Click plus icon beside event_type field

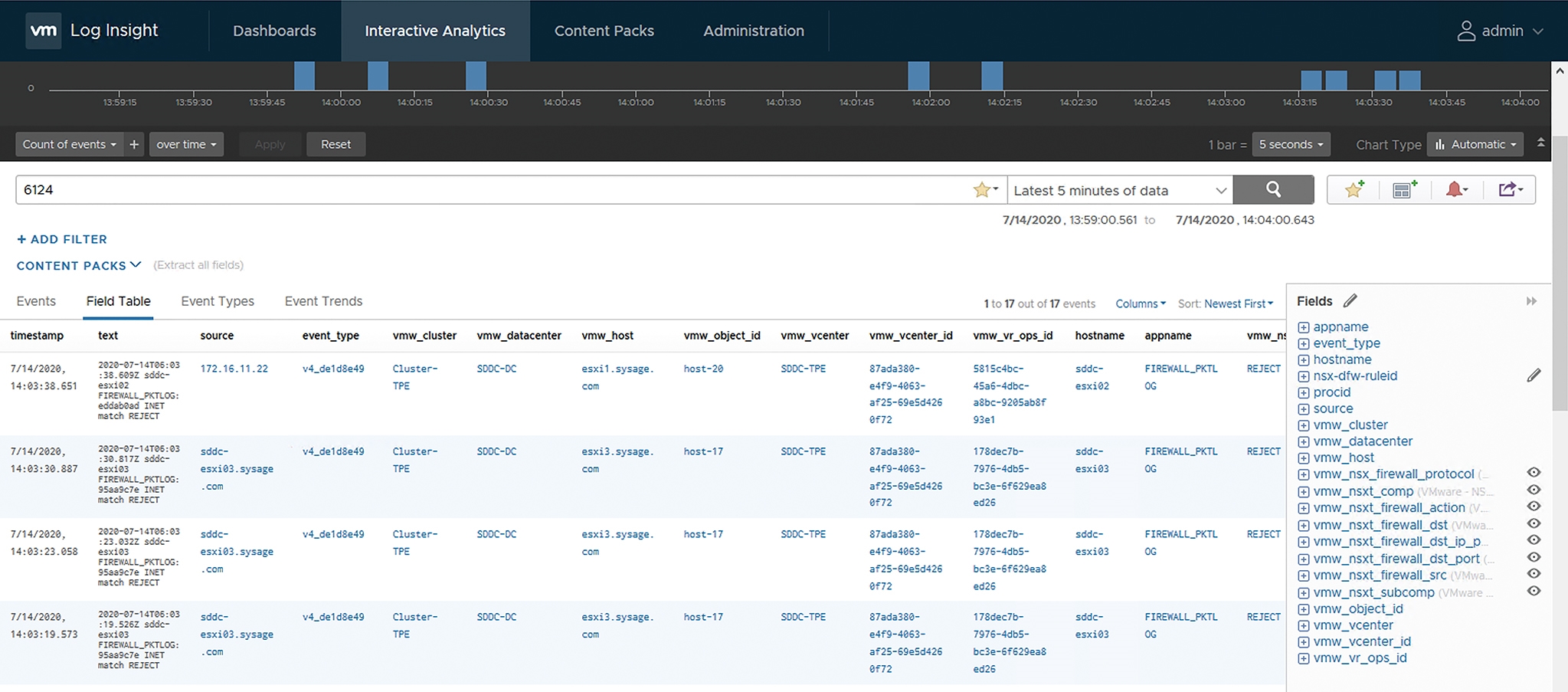coord(1304,343)
